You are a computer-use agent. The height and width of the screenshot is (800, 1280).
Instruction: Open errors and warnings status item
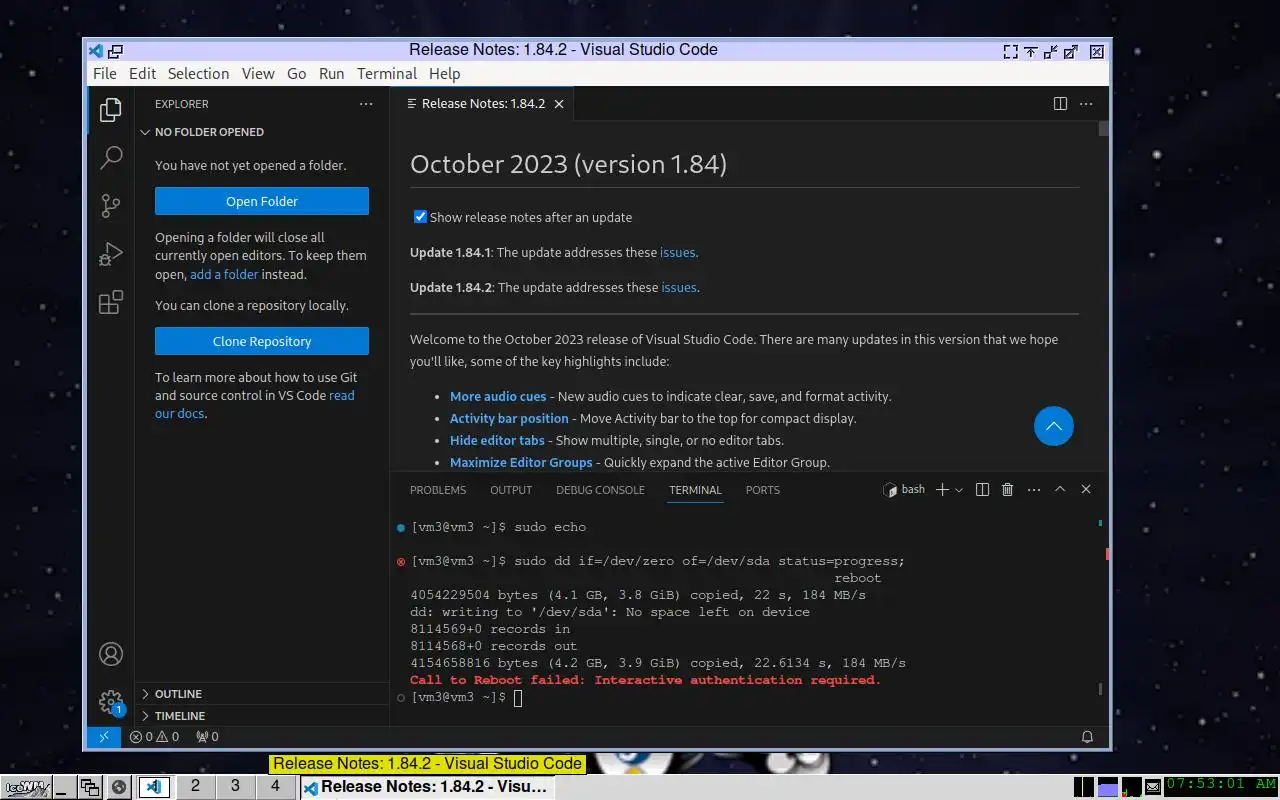154,737
